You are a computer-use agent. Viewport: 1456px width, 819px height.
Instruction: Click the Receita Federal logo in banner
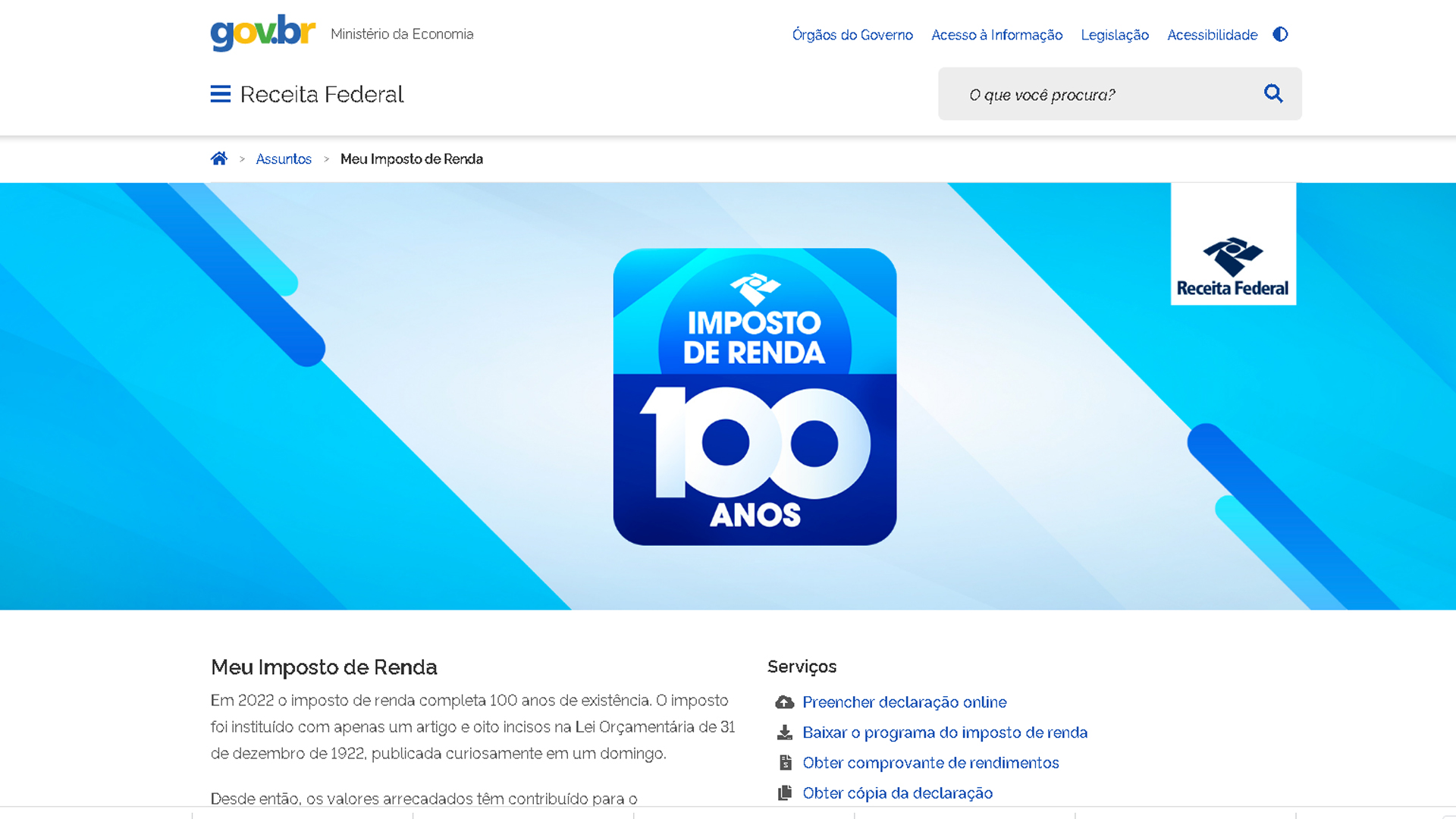1233,244
